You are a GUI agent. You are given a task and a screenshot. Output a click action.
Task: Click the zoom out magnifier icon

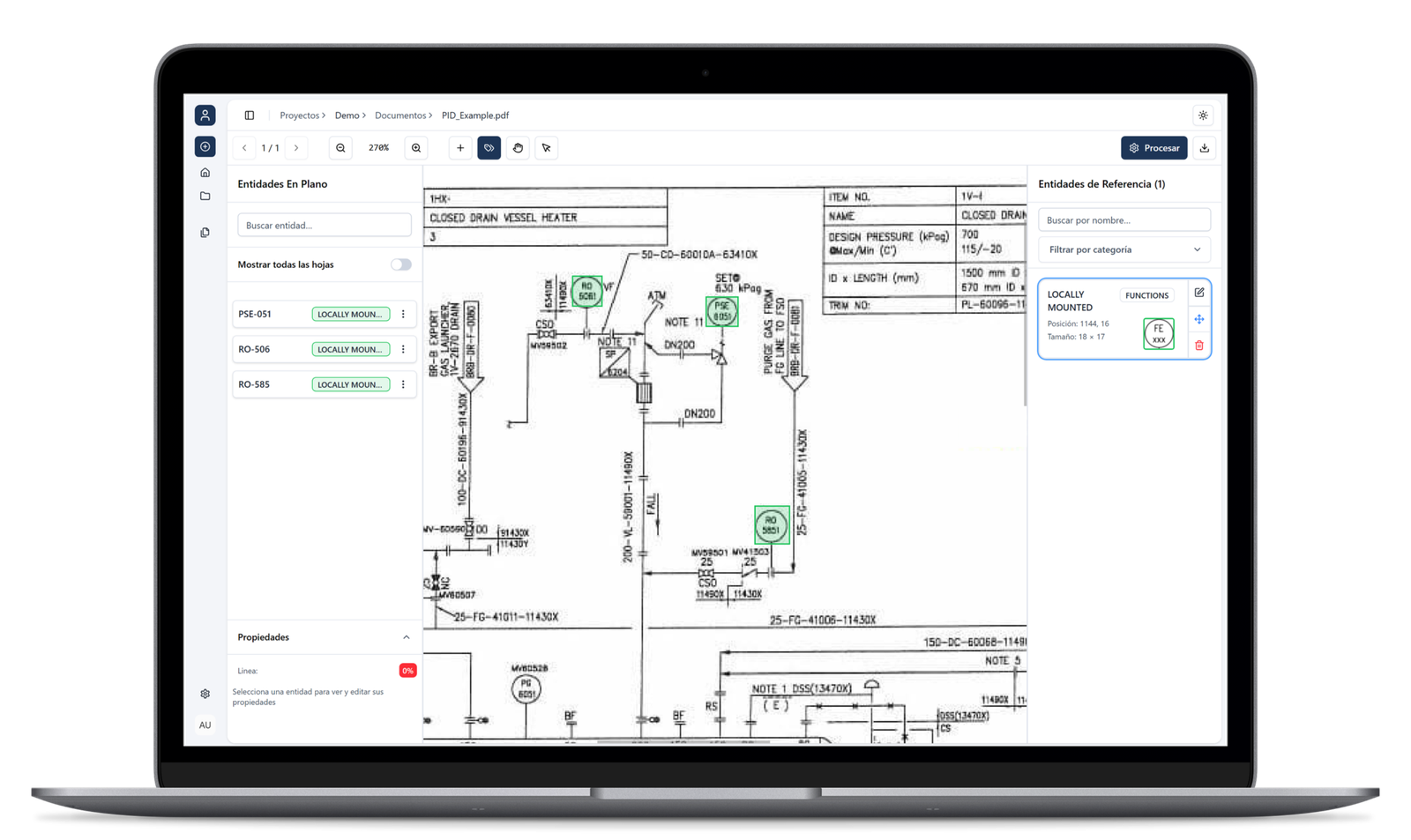point(340,148)
